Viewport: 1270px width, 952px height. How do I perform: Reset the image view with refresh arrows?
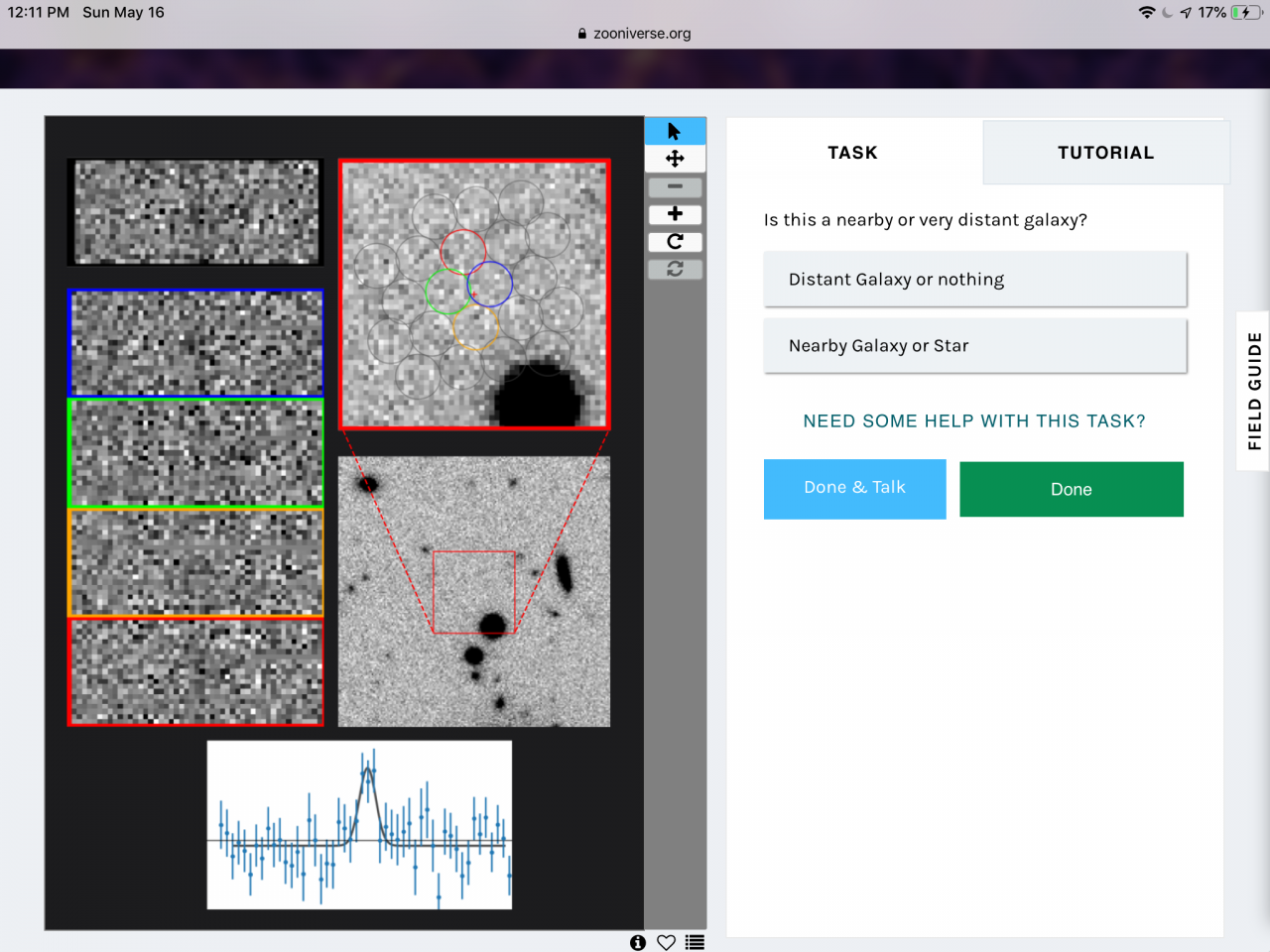(675, 269)
